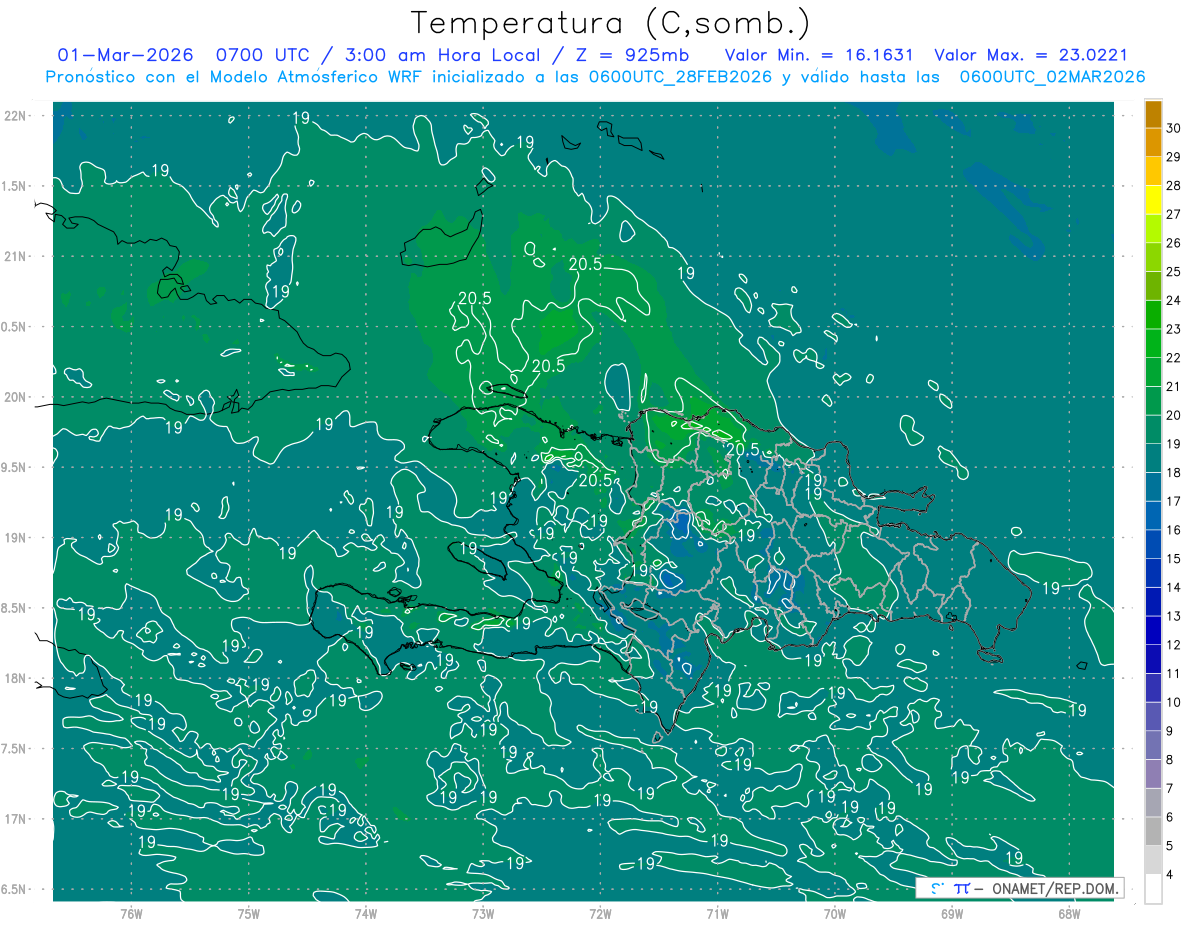Click the '0600UTC_28FEB2026' initialization time

coord(682,77)
